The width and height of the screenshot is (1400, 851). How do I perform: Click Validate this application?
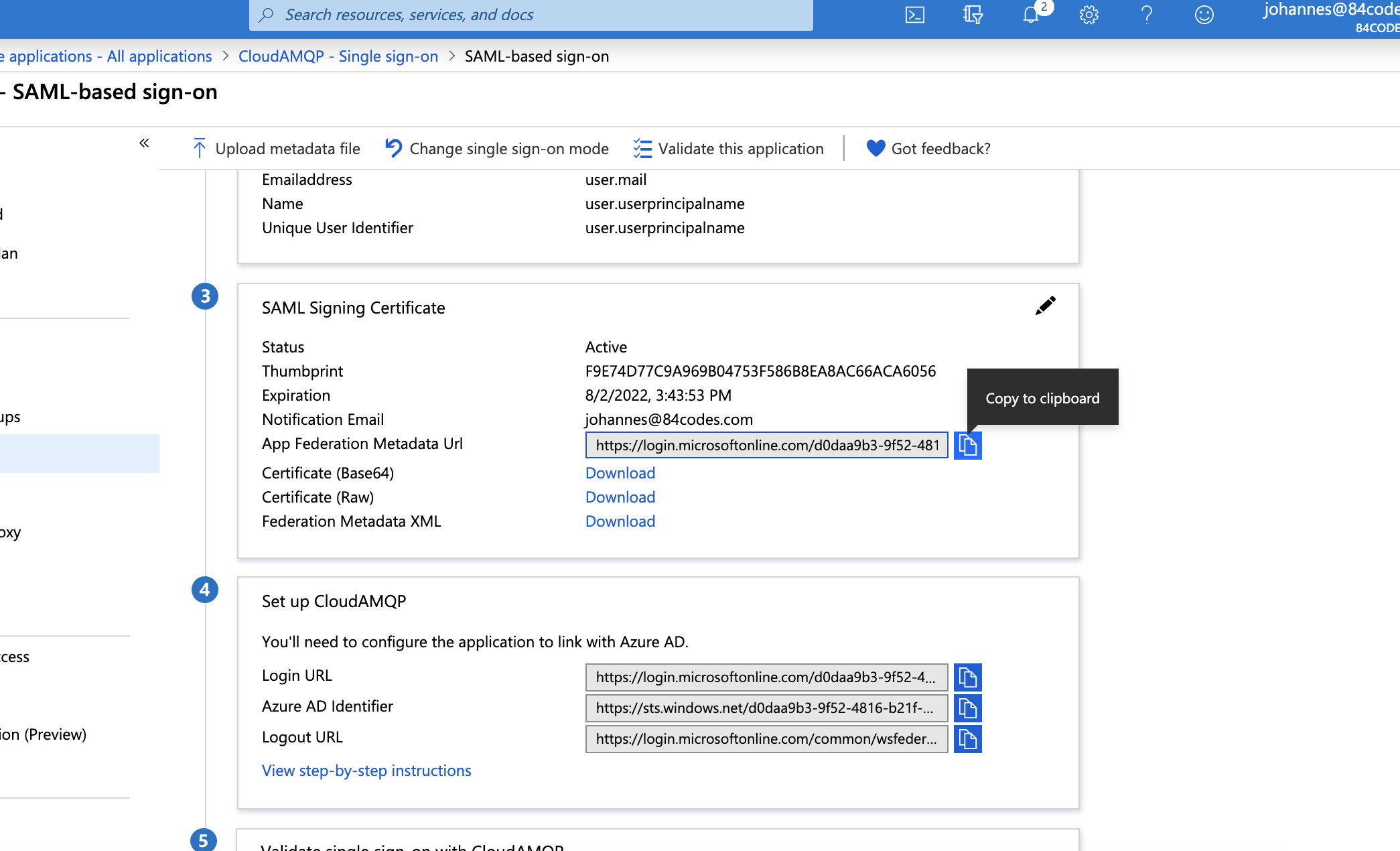[x=729, y=149]
